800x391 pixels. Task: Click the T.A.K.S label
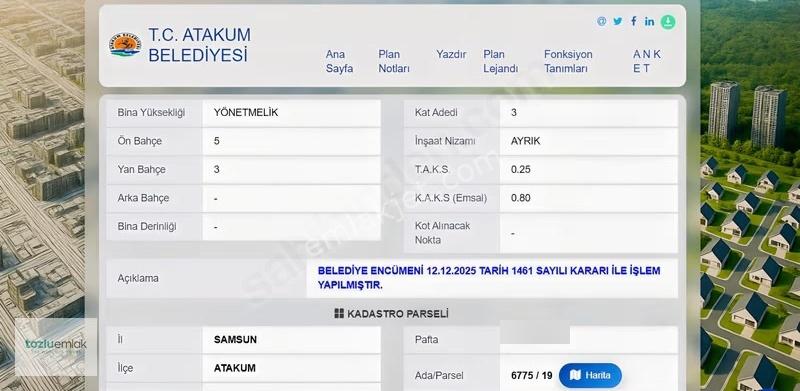[x=432, y=170]
